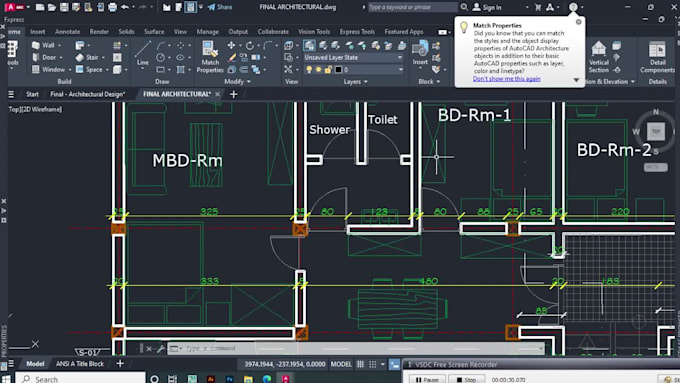This screenshot has height=383, width=680.
Task: Click the Plot printer icon
Action: [x=112, y=7]
